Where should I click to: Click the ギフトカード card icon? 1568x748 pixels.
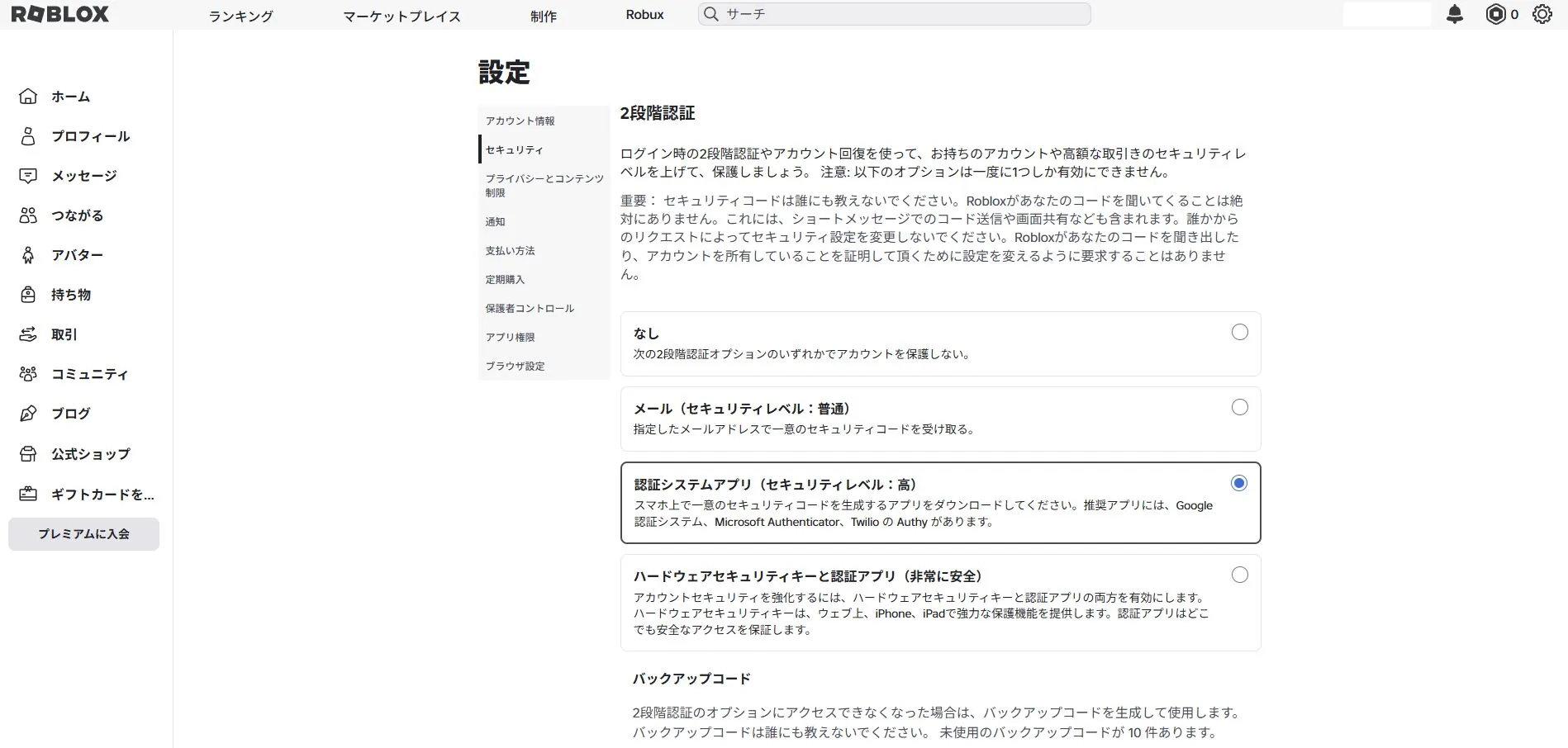pos(28,494)
